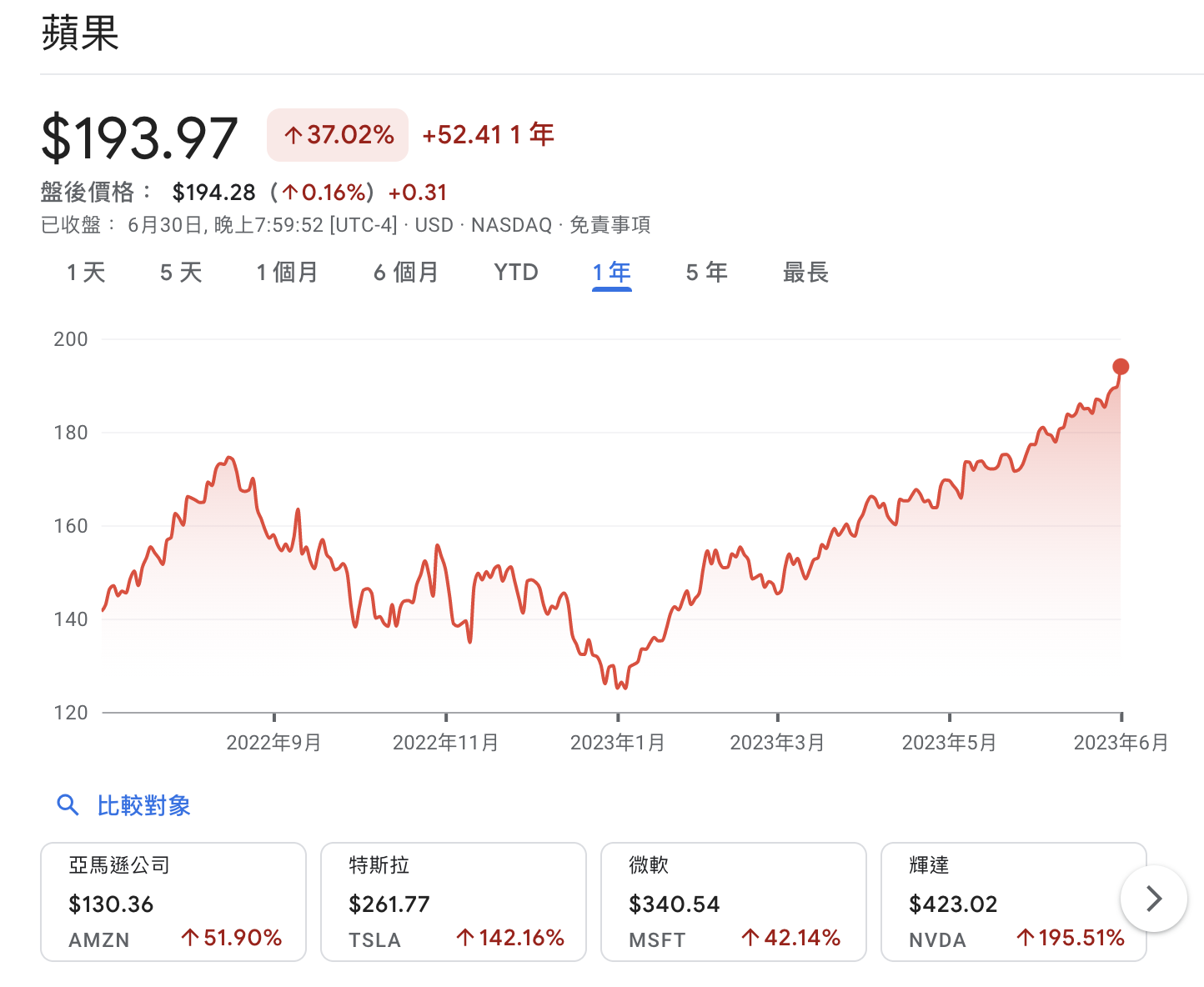Click the next arrow in the comparison carousel
The height and width of the screenshot is (987, 1204).
[1154, 899]
